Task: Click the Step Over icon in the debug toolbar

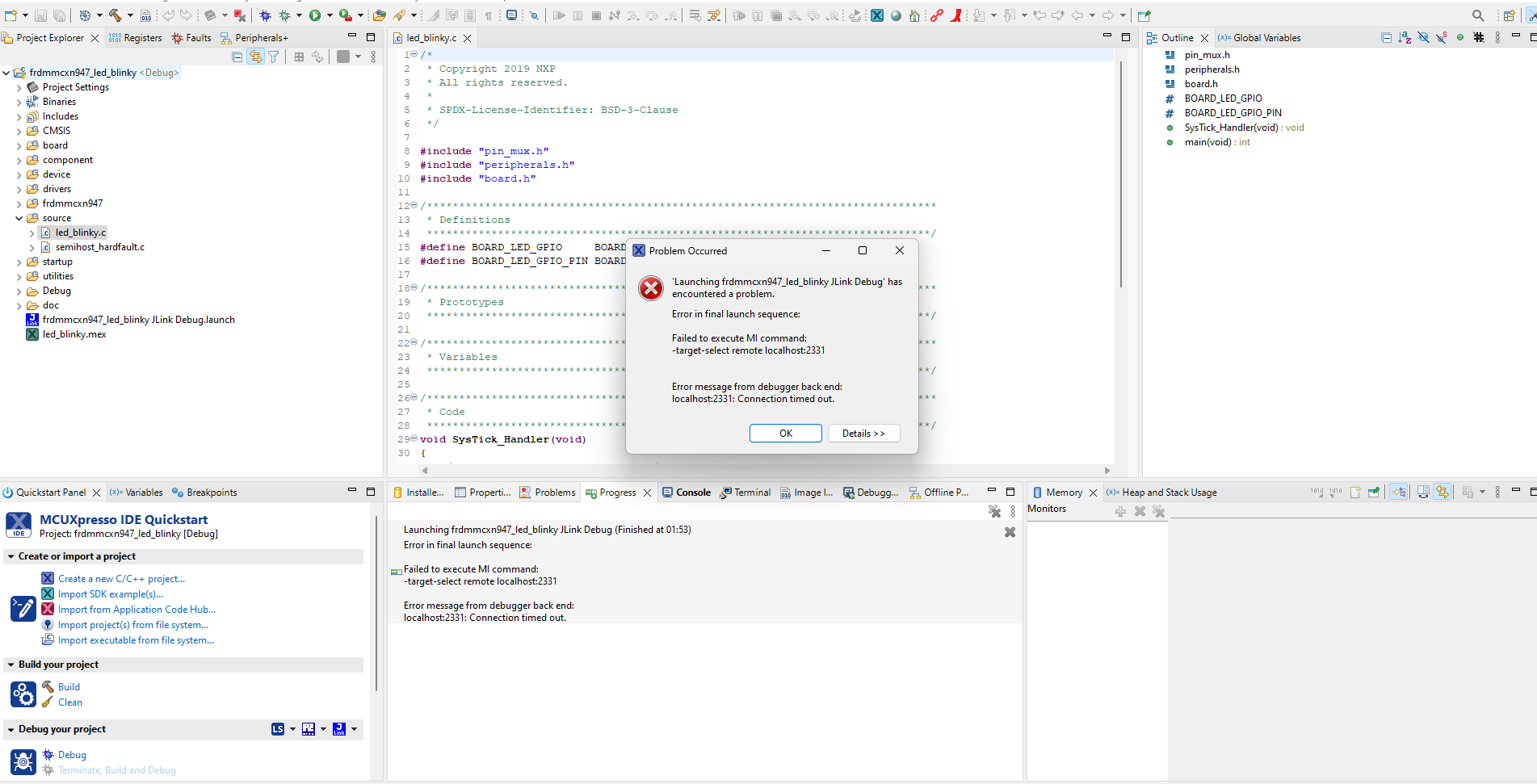Action: (650, 15)
